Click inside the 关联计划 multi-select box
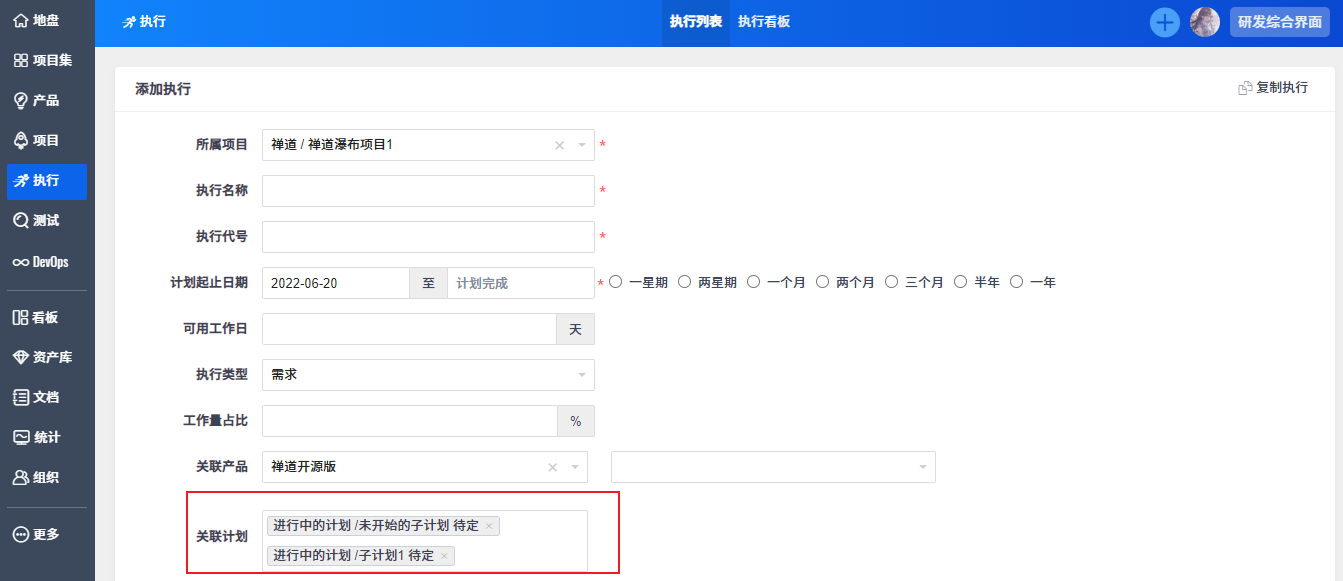The image size is (1343, 581). (x=425, y=541)
